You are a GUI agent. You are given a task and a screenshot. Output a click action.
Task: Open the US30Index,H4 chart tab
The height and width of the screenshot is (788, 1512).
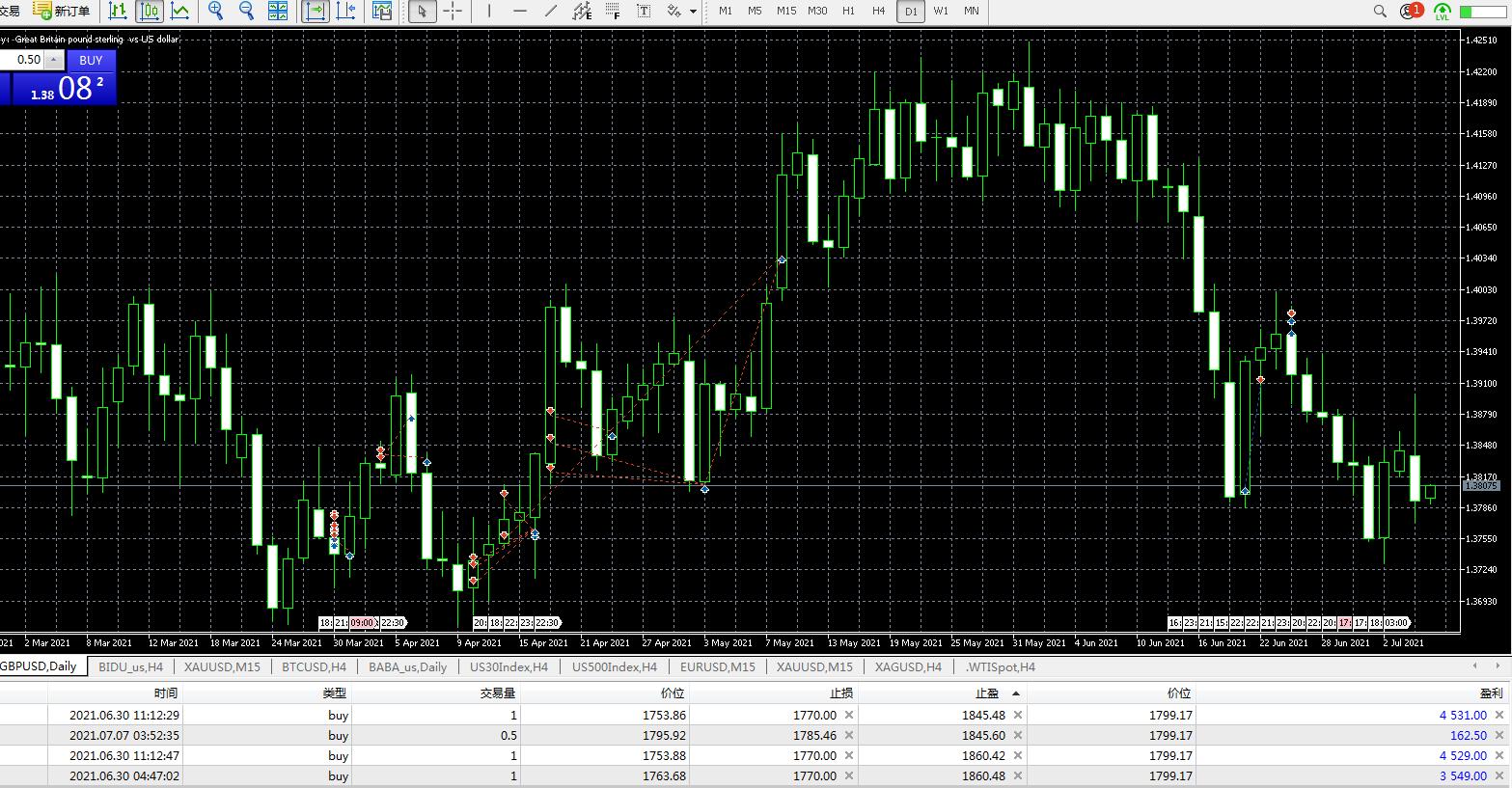coord(509,666)
